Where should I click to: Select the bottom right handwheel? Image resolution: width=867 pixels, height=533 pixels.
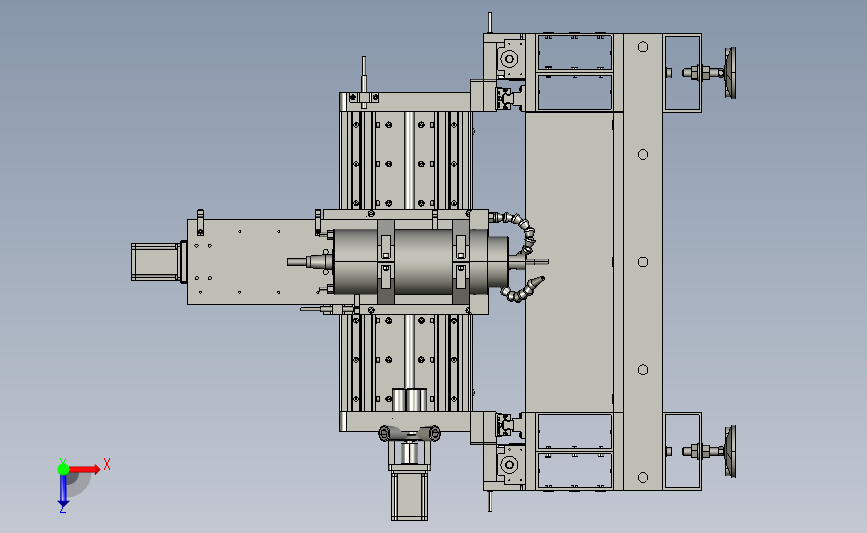[x=730, y=451]
